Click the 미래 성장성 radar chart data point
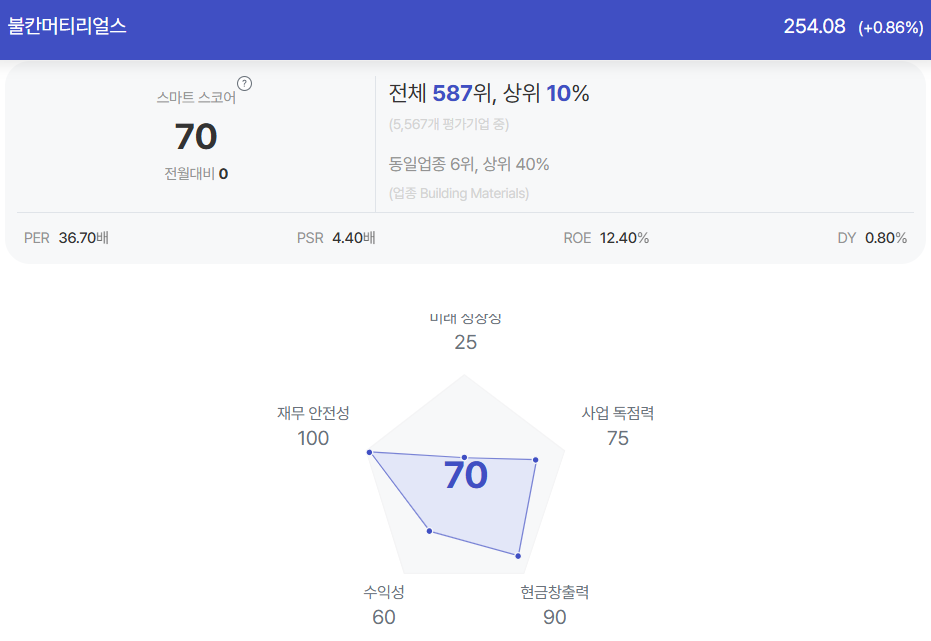 coord(464,458)
